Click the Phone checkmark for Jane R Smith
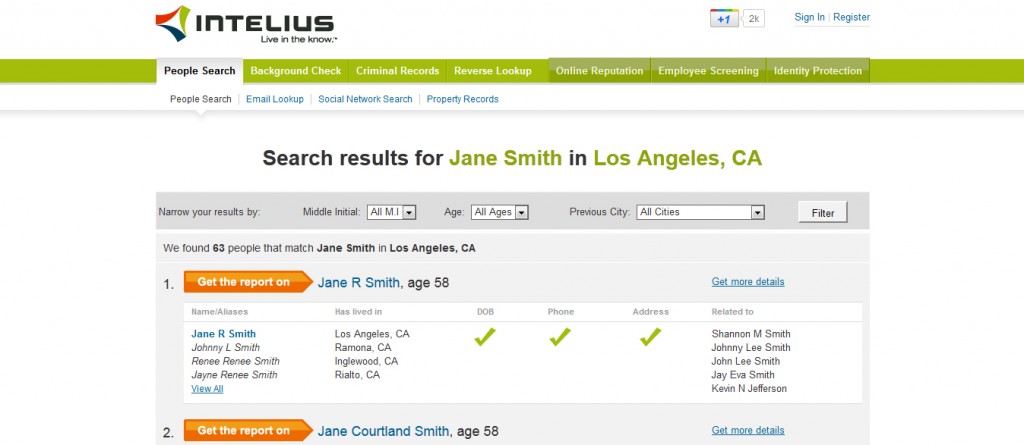This screenshot has height=445, width=1024. click(560, 337)
